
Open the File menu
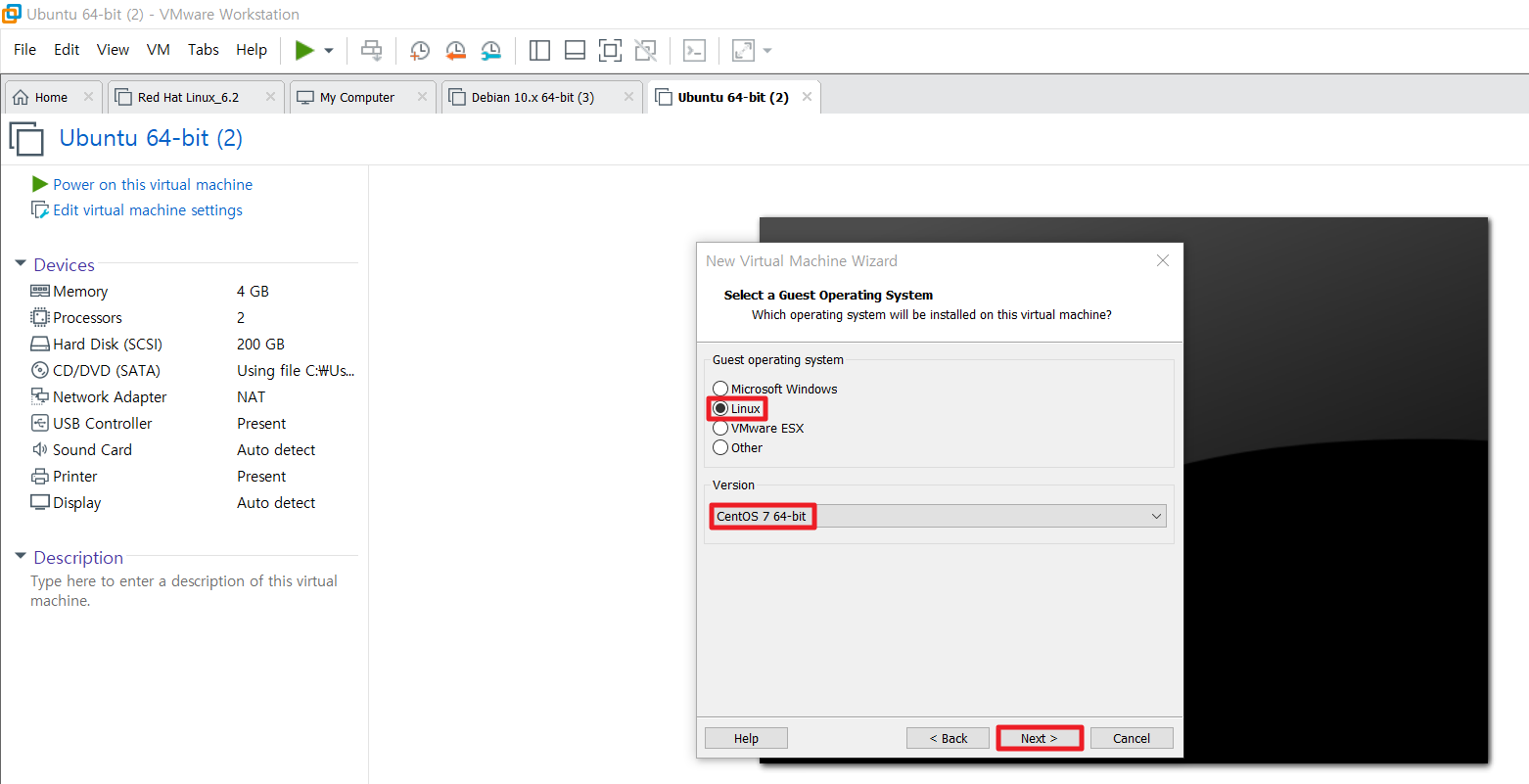24,50
